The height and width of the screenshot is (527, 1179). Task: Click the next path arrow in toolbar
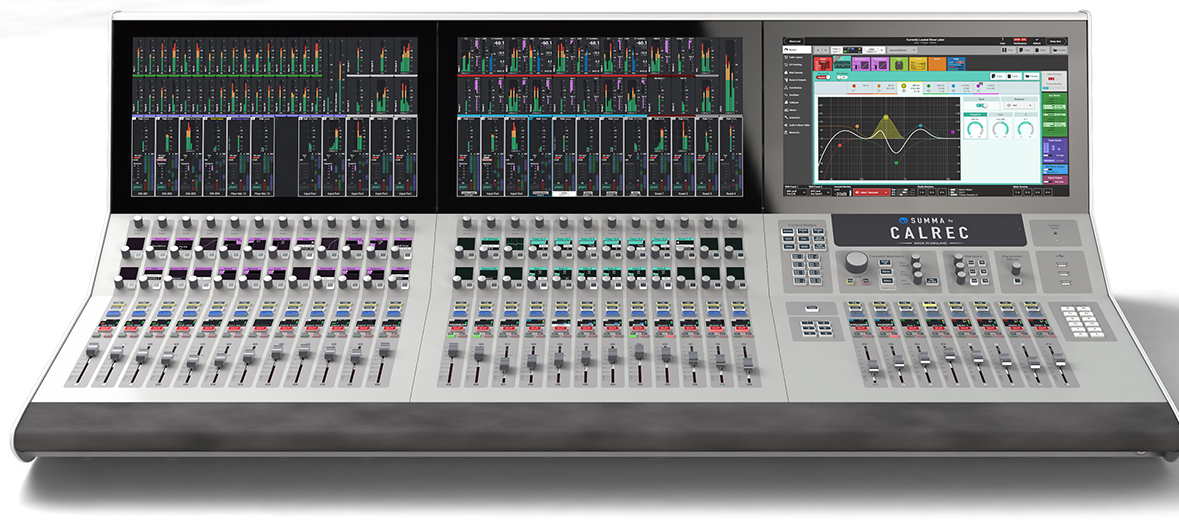point(826,50)
